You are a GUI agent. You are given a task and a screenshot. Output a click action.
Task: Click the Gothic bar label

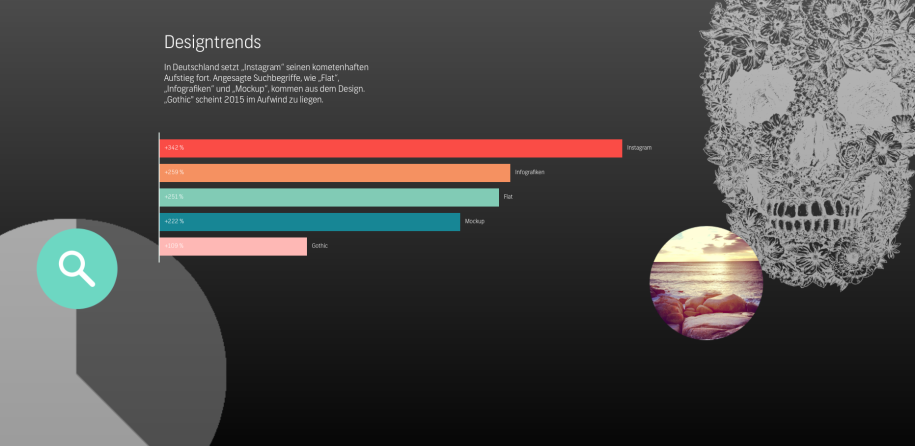pos(320,246)
